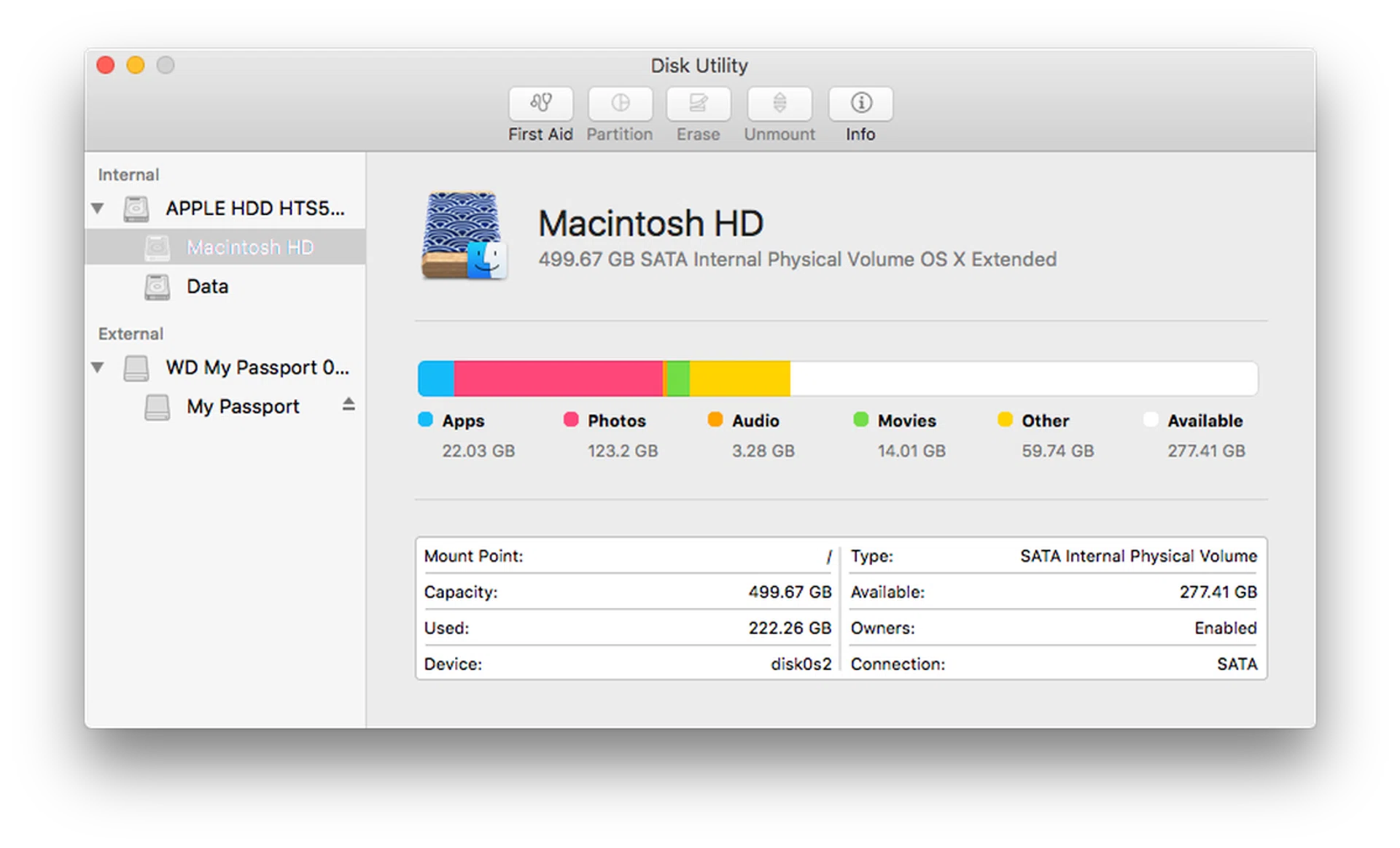Run the First Aid toolbar icon
The height and width of the screenshot is (848, 1400).
pyautogui.click(x=540, y=104)
